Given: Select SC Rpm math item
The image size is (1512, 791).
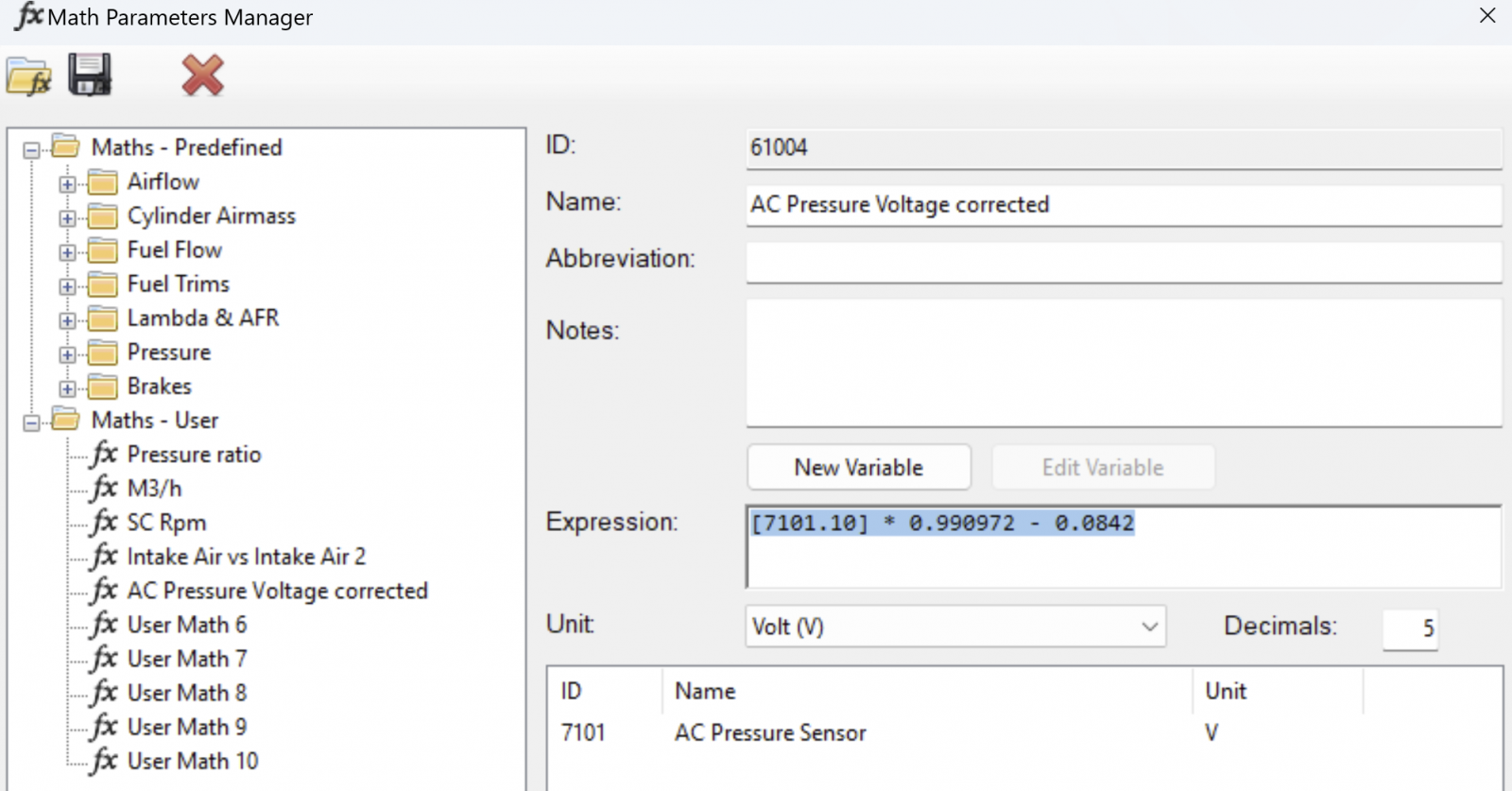Looking at the screenshot, I should pos(166,523).
